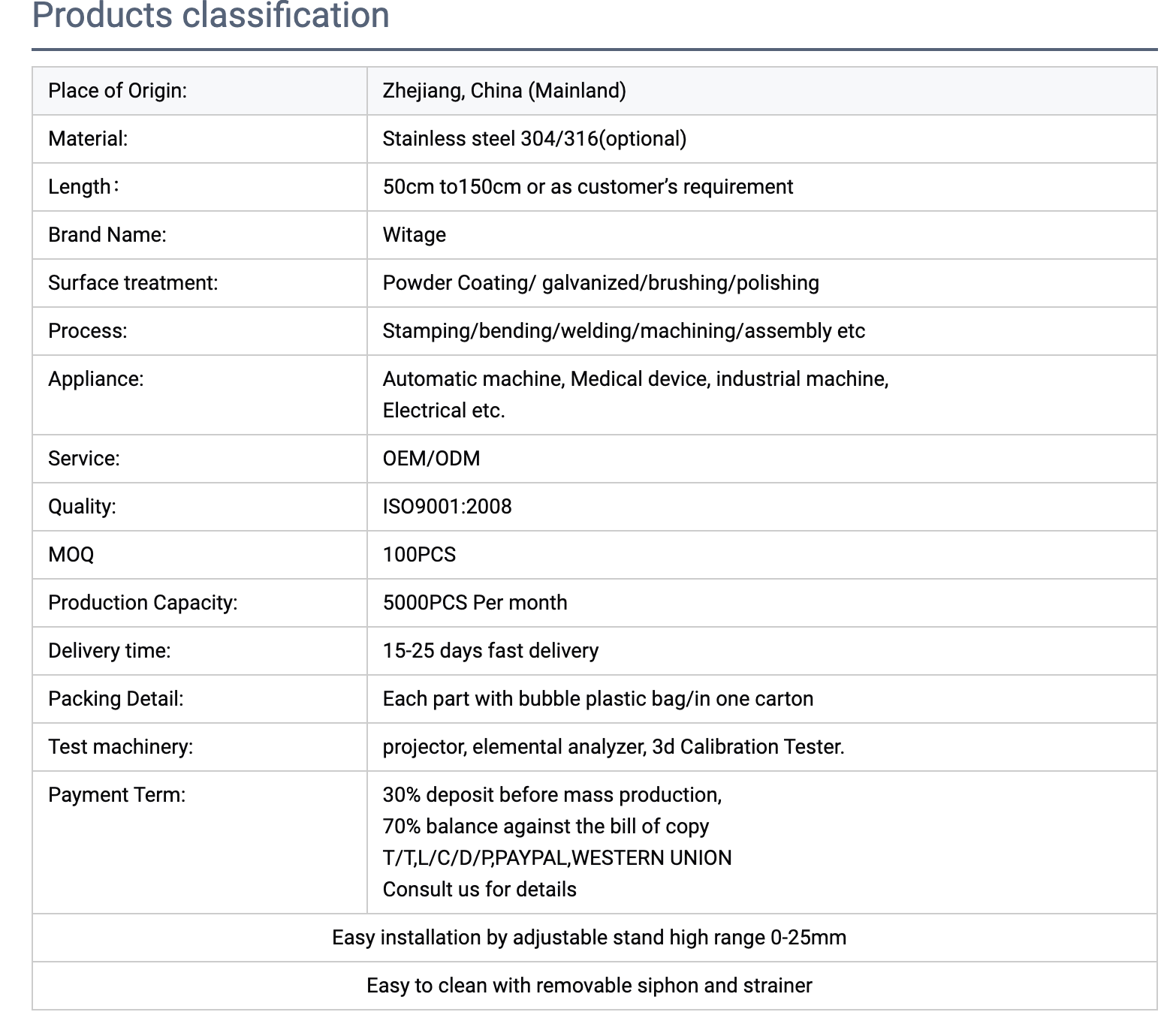This screenshot has height=1018, width=1176.
Task: Select 'Zhejiang, China (Mainland)' value
Action: pyautogui.click(x=504, y=91)
